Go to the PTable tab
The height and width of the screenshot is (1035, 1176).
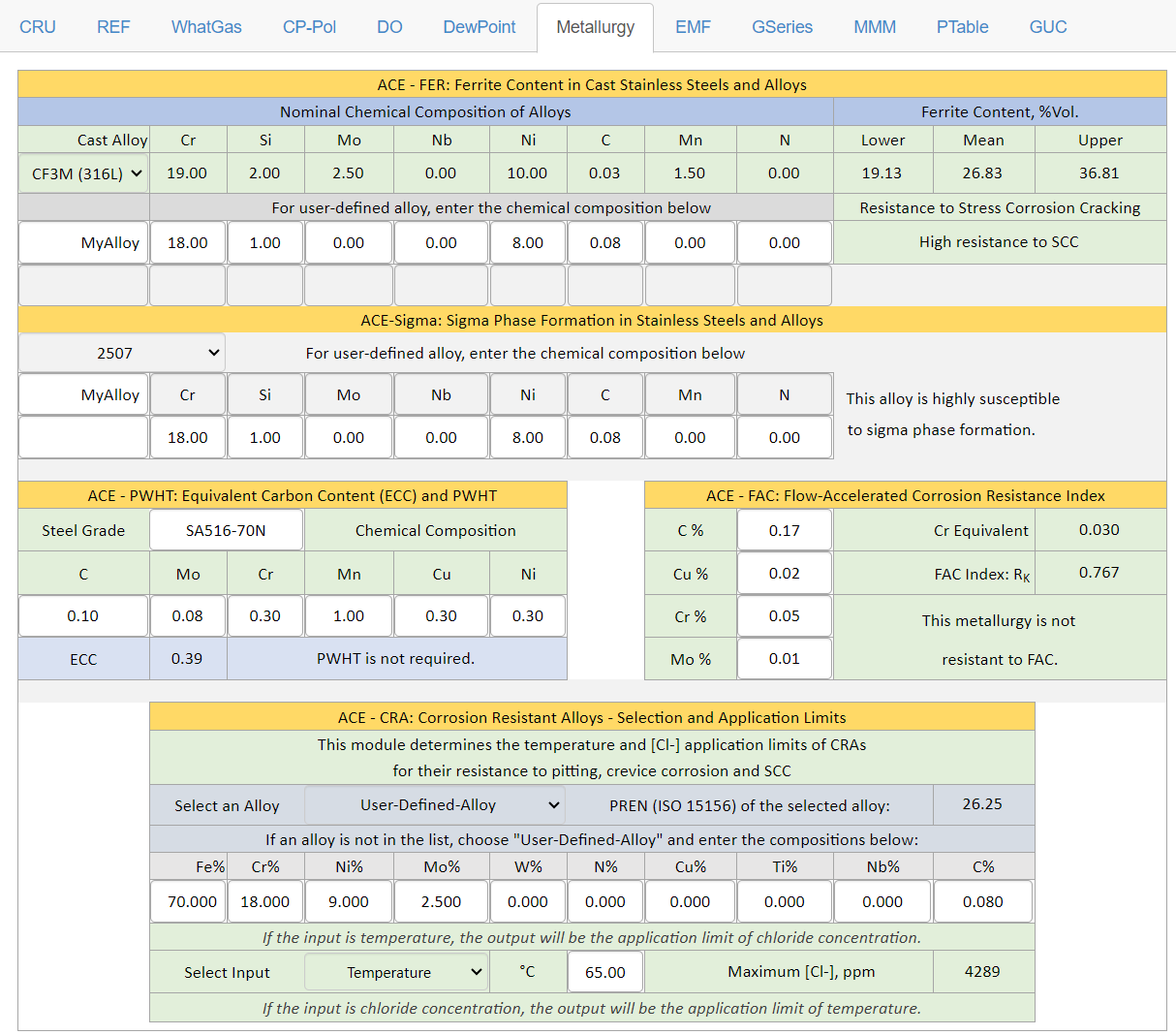click(962, 27)
